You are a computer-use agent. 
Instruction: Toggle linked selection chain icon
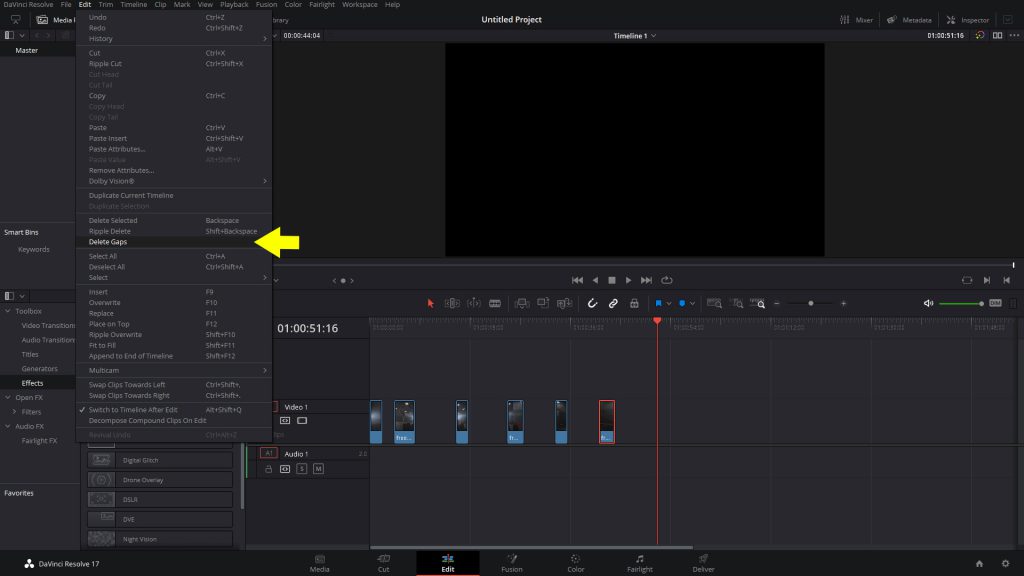tap(613, 304)
